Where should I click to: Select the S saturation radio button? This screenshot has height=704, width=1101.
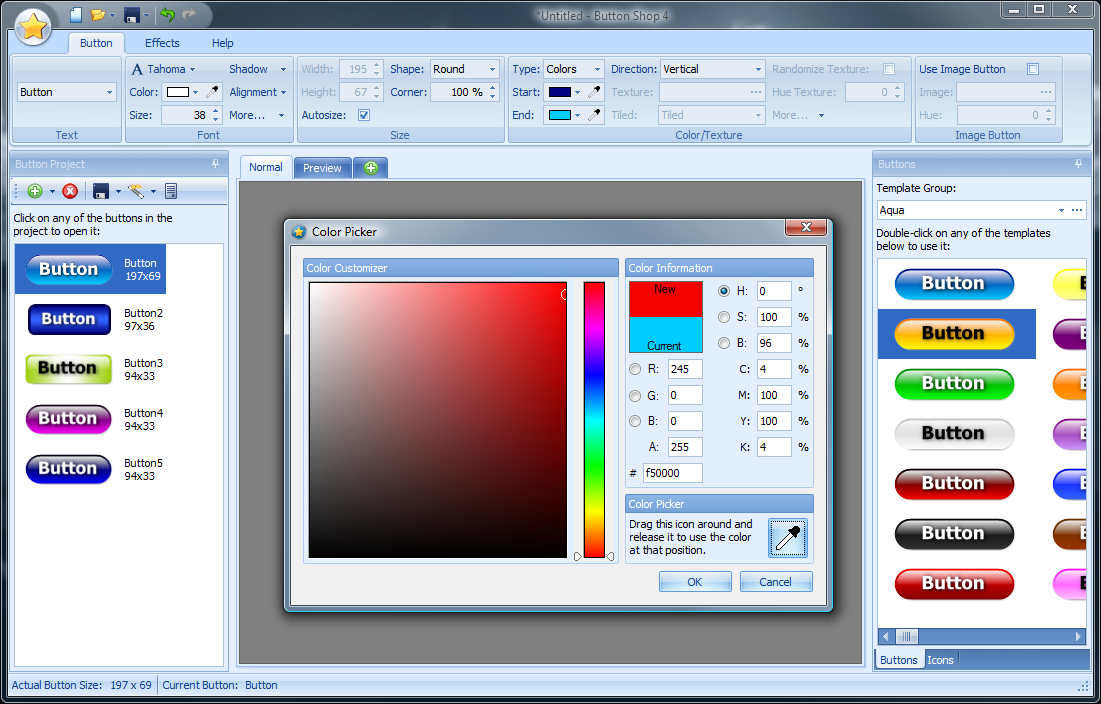coord(724,317)
